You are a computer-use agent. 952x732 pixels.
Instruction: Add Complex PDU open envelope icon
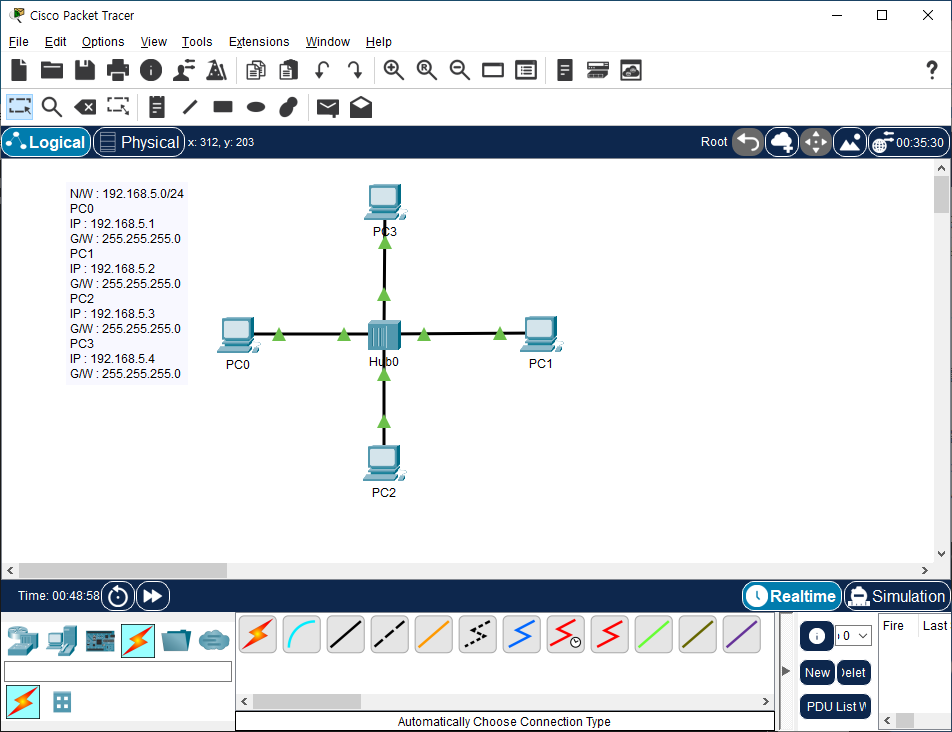tap(361, 107)
